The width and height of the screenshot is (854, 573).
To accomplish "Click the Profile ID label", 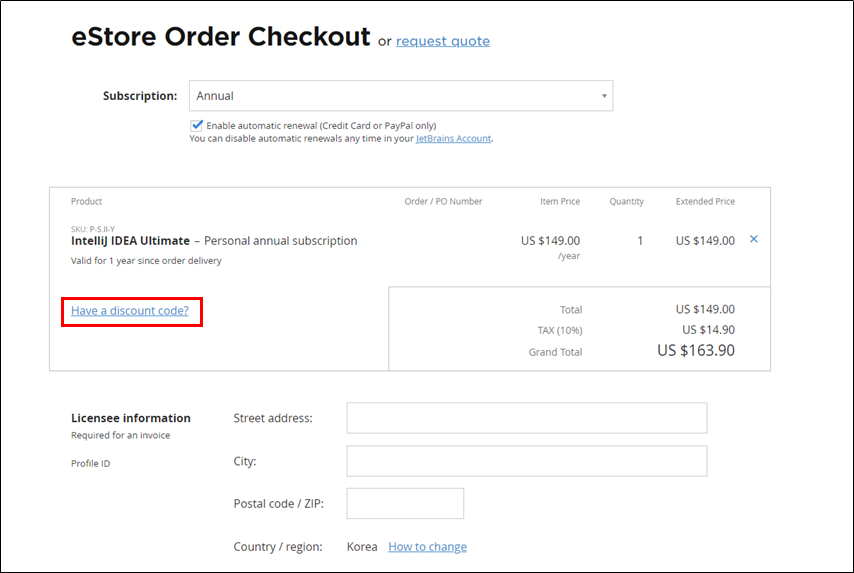I will click(90, 464).
